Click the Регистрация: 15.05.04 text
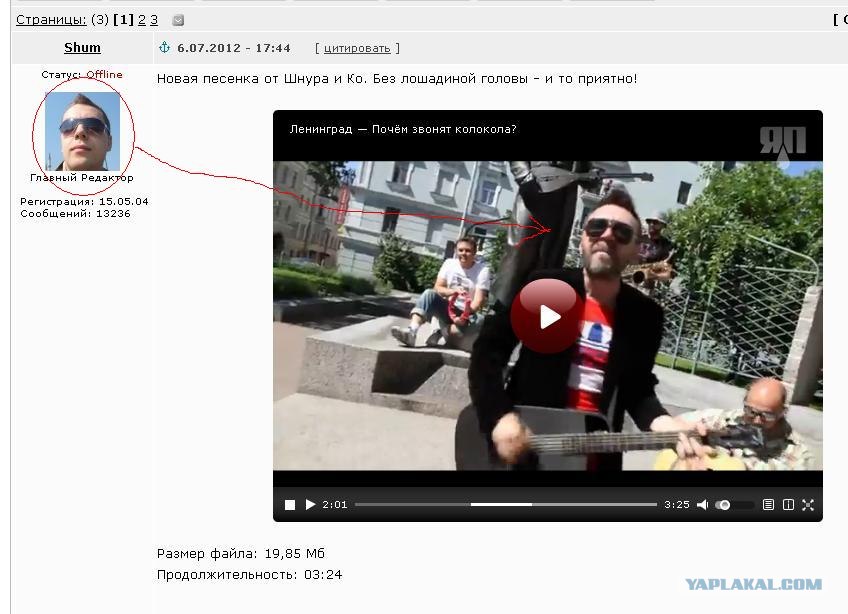Screen dimensions: 848x614 (x=84, y=201)
